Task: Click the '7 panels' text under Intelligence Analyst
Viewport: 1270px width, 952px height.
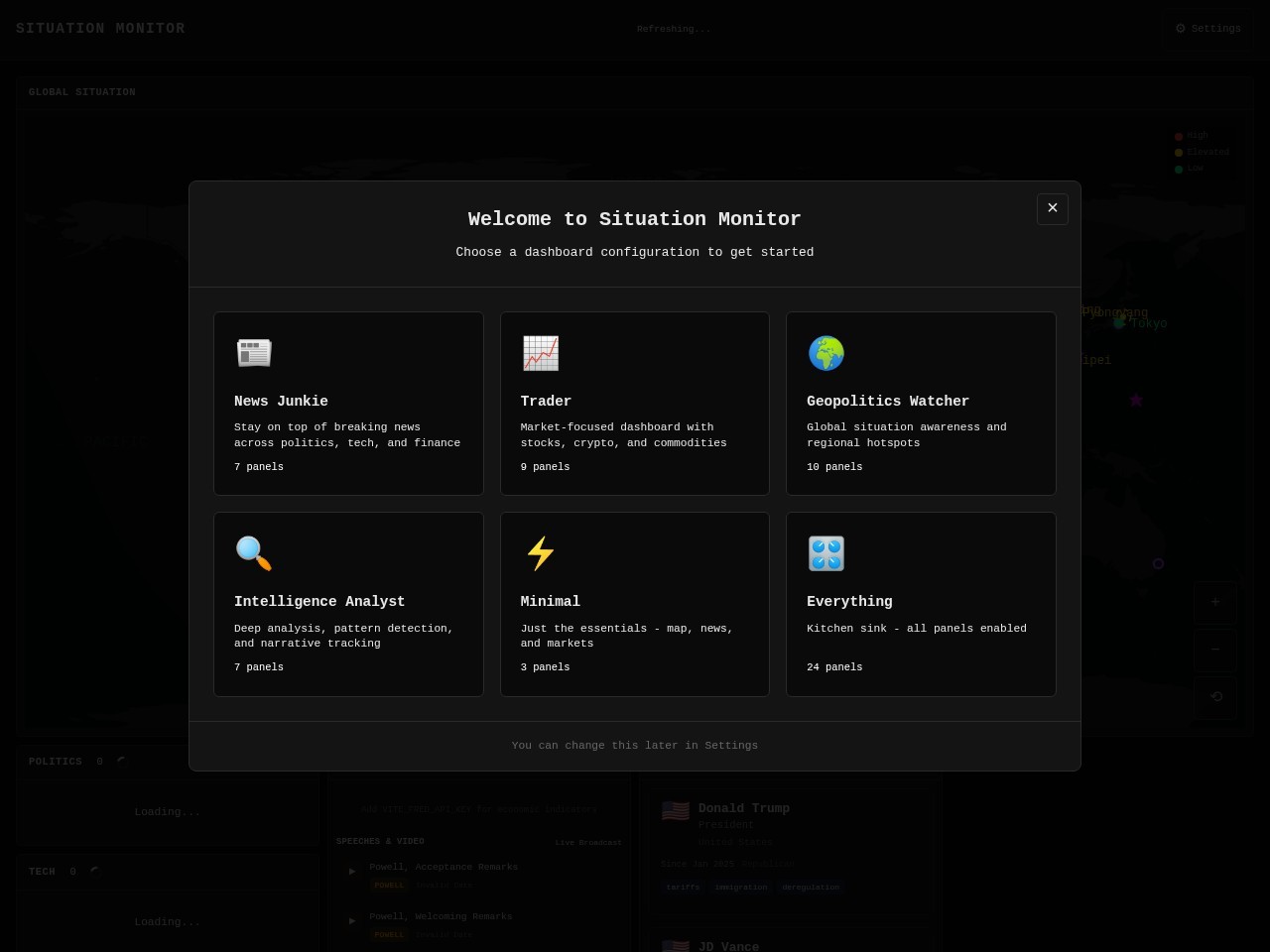Action: point(259,667)
